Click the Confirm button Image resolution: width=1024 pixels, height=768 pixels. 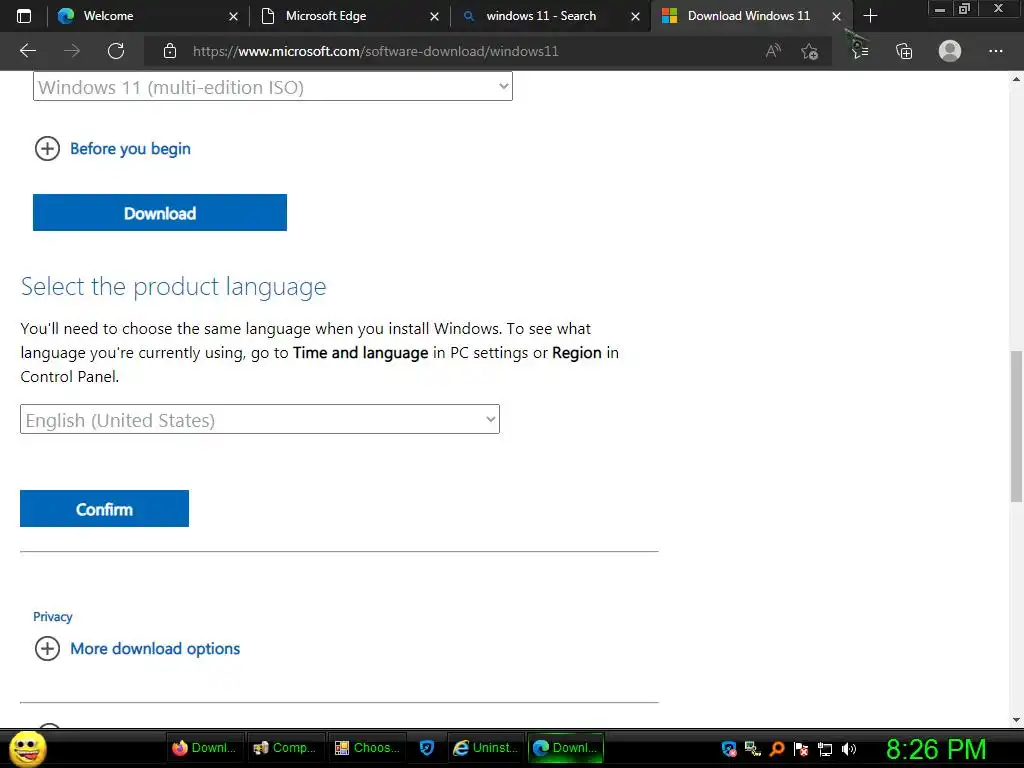click(x=104, y=509)
